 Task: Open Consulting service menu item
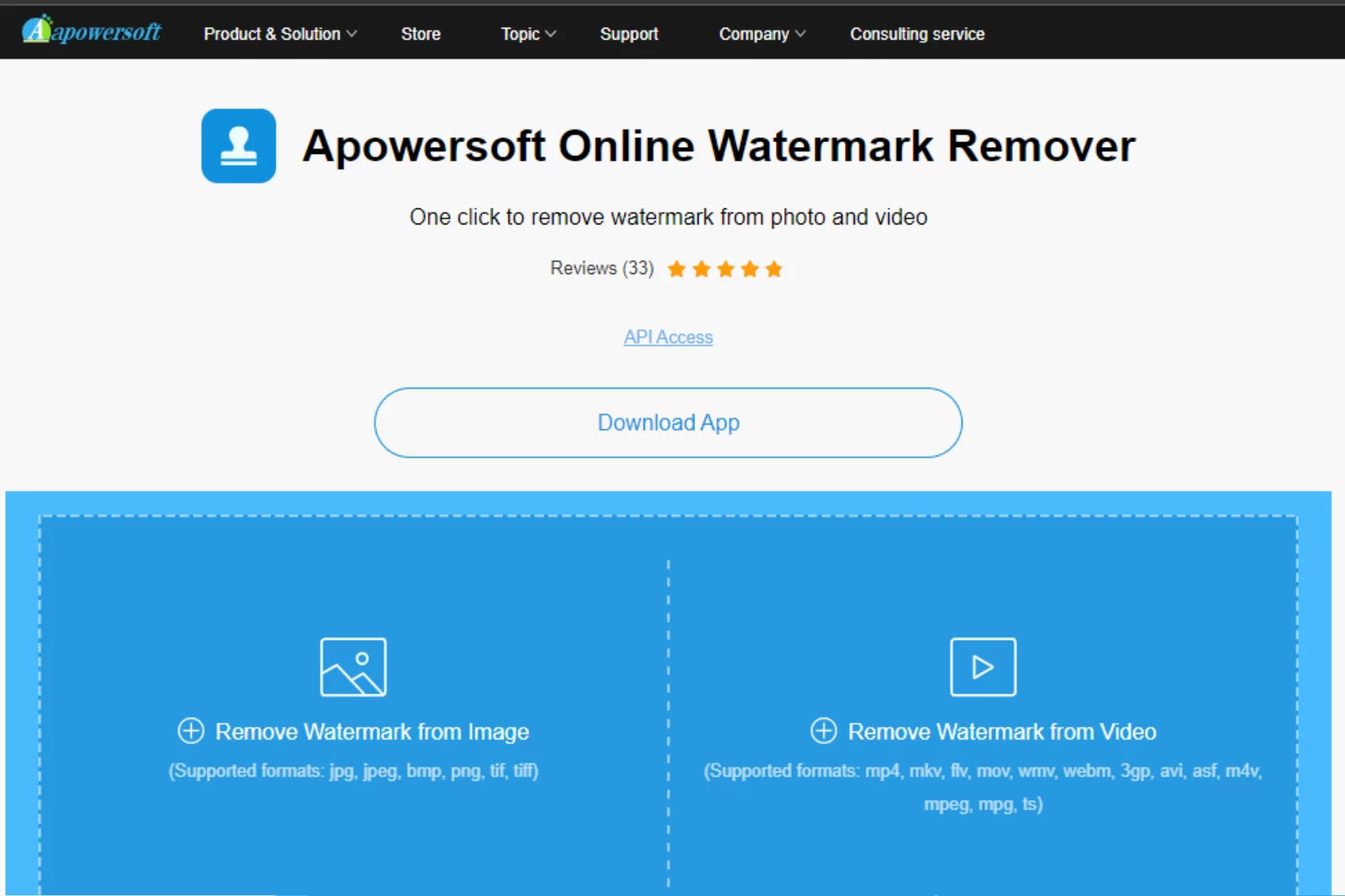917,34
